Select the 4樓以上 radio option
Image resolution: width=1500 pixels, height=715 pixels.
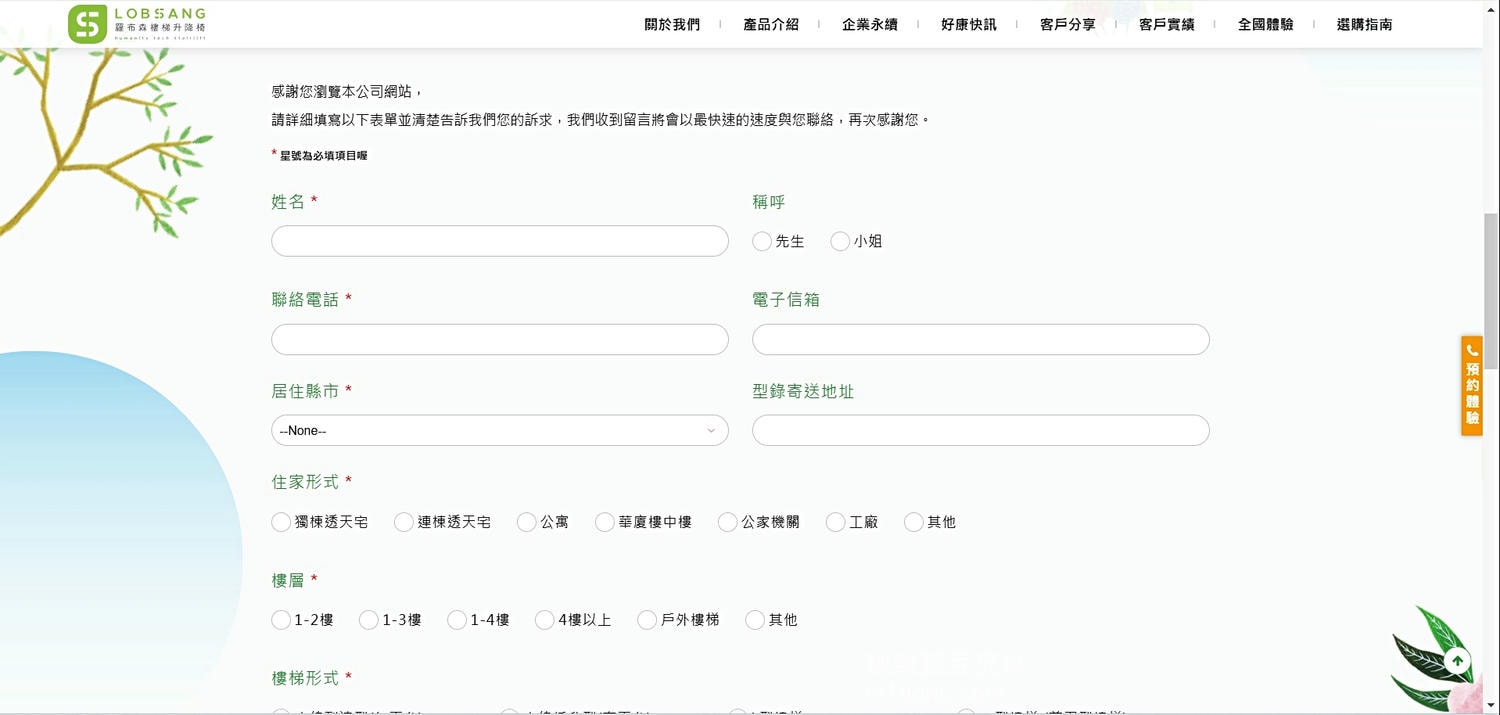point(545,620)
